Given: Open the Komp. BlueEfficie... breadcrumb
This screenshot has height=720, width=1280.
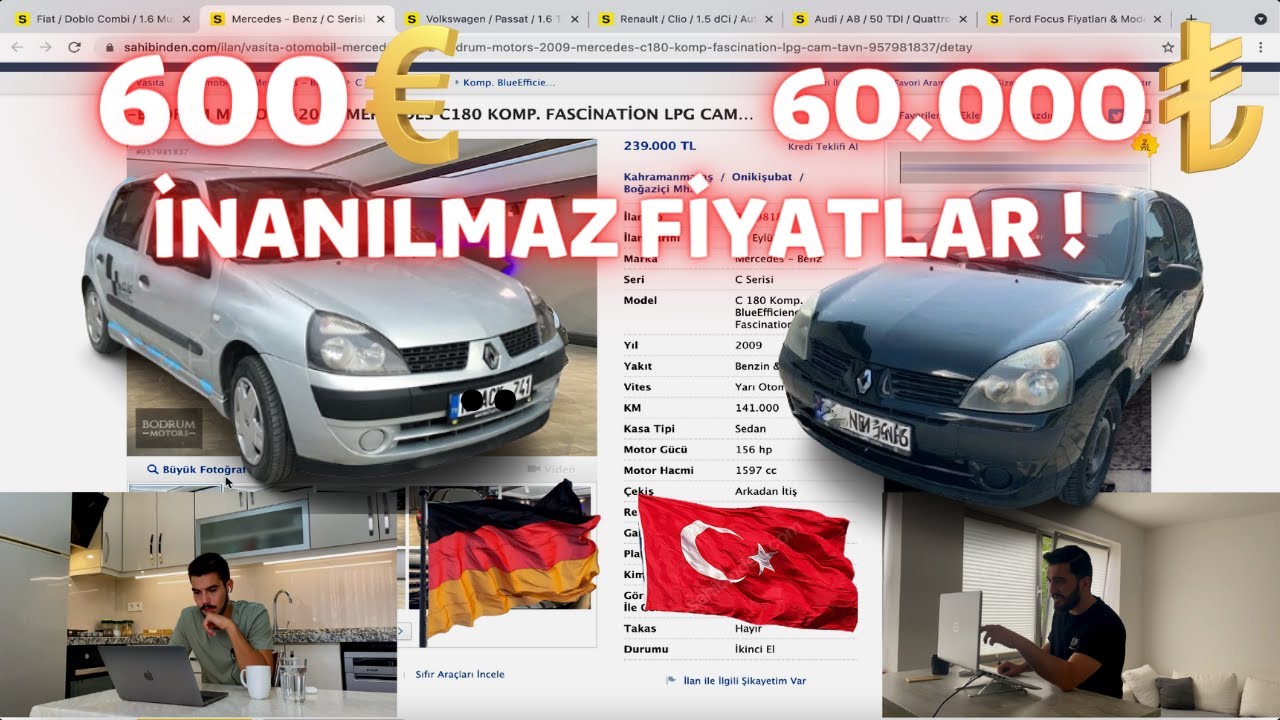Looking at the screenshot, I should 509,83.
